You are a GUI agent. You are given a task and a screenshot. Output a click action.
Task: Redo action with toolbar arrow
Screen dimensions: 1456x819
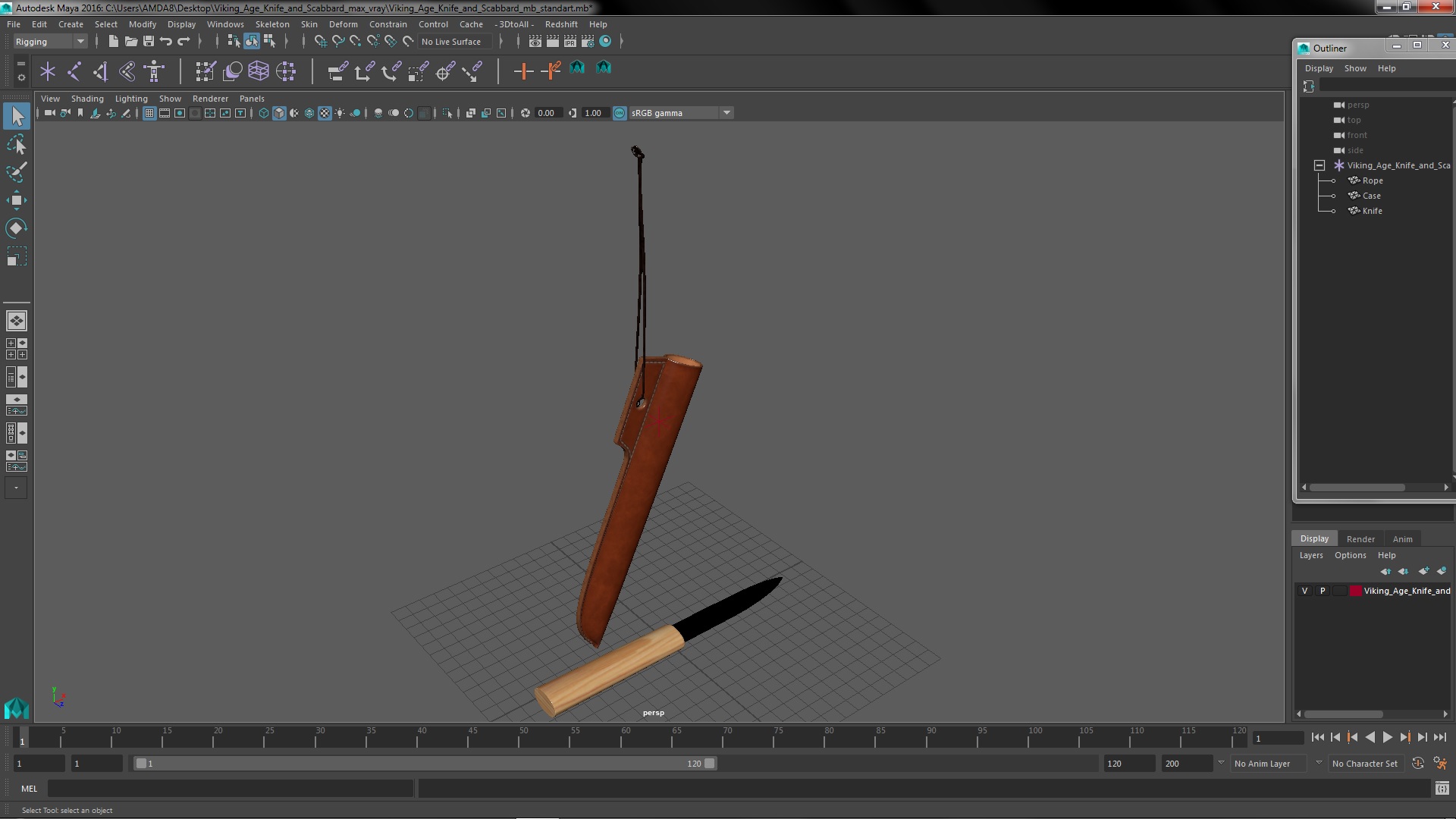point(184,41)
